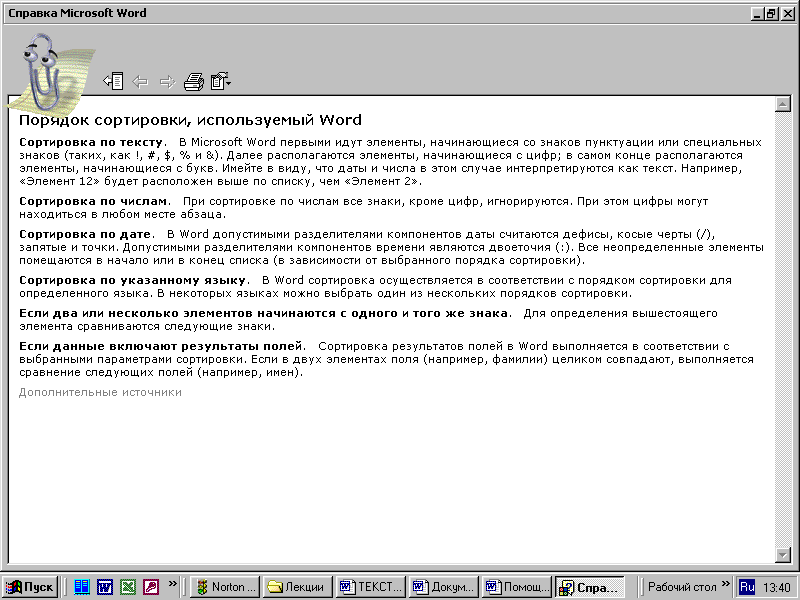Click bold text Сортировка по указанному языку
The image size is (800, 600).
click(133, 280)
